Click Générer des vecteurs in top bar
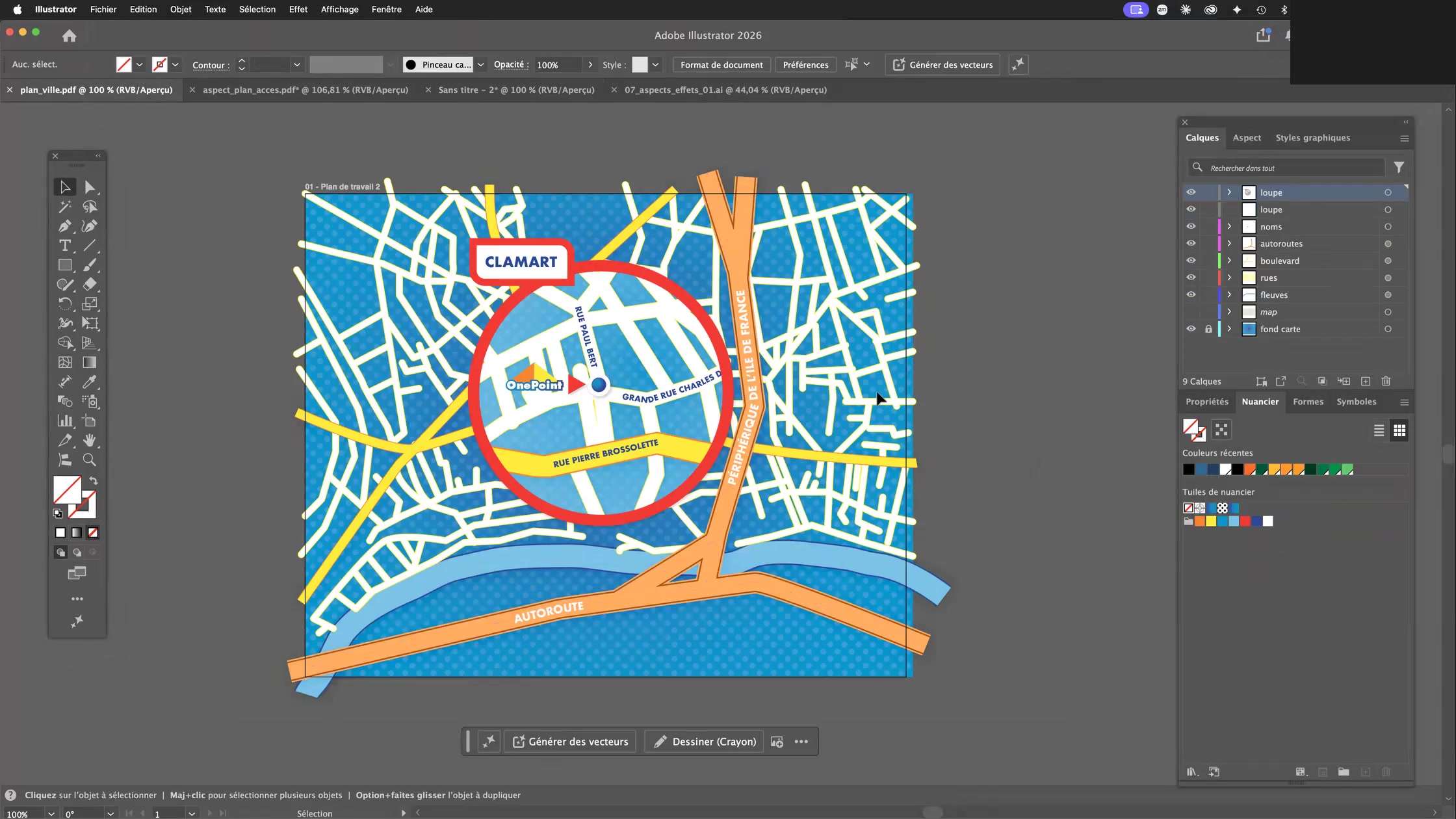The width and height of the screenshot is (1456, 819). [x=942, y=65]
